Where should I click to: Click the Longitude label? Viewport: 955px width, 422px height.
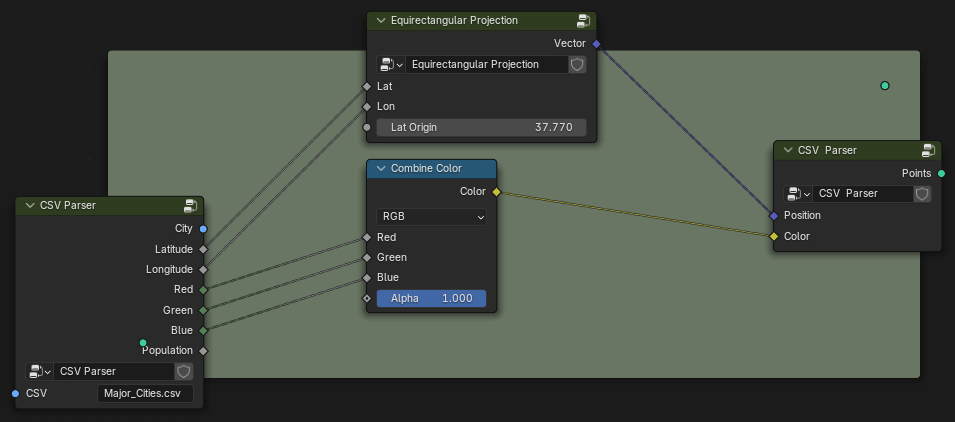pyautogui.click(x=169, y=269)
